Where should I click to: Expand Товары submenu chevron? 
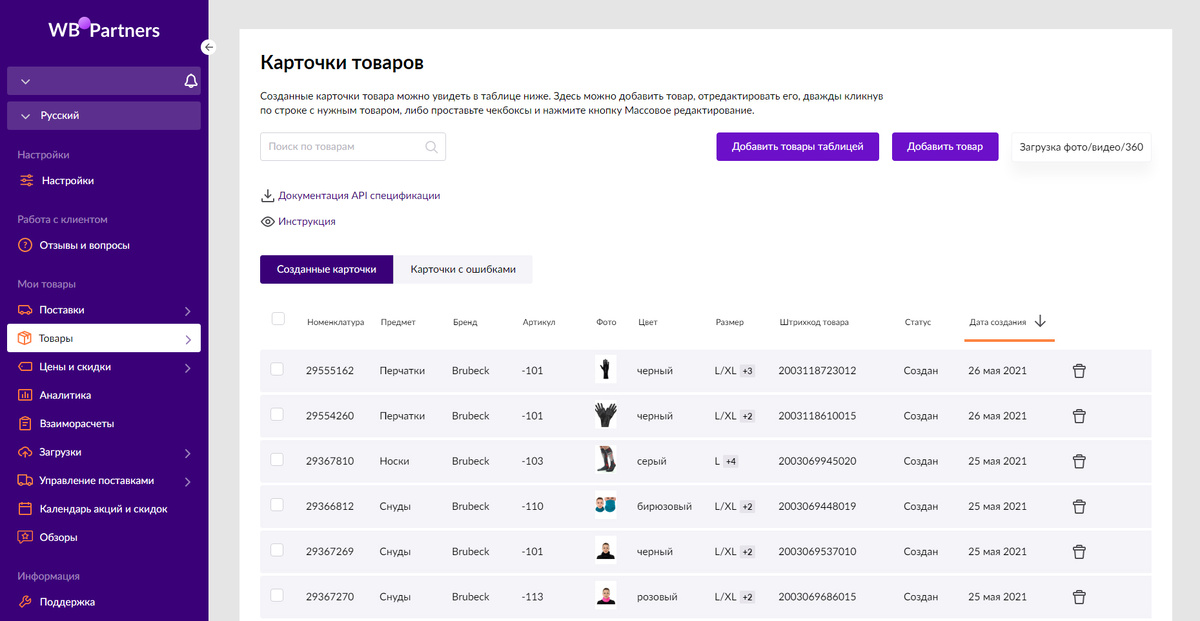tap(188, 340)
